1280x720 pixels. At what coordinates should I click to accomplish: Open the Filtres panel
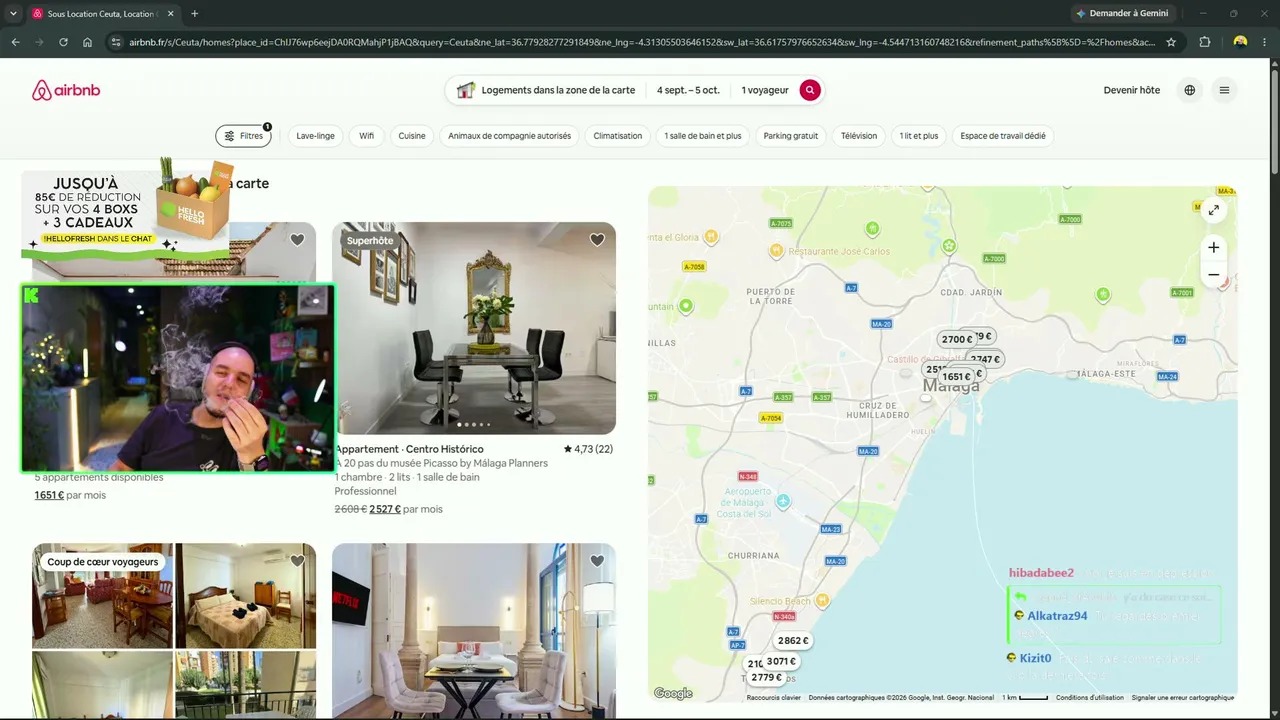click(243, 136)
